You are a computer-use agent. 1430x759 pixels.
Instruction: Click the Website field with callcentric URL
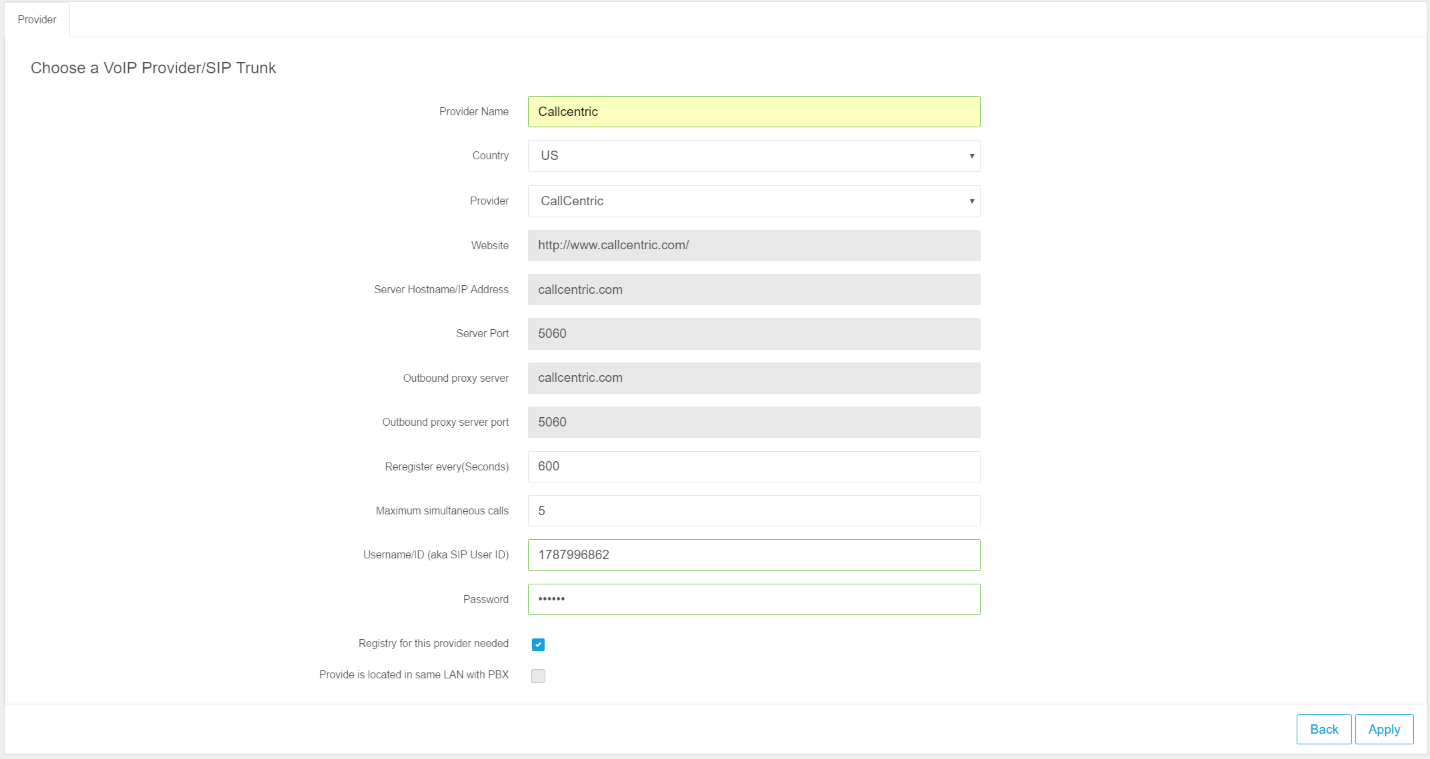click(754, 245)
